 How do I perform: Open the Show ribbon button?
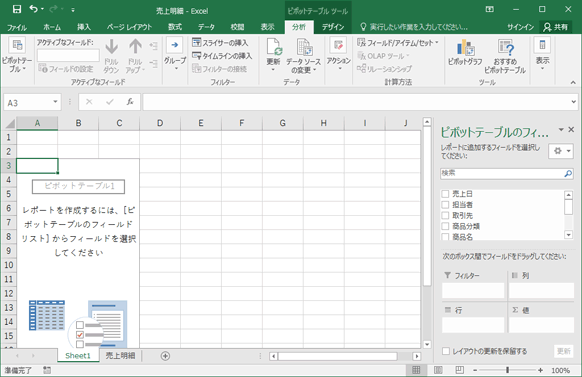(542, 54)
